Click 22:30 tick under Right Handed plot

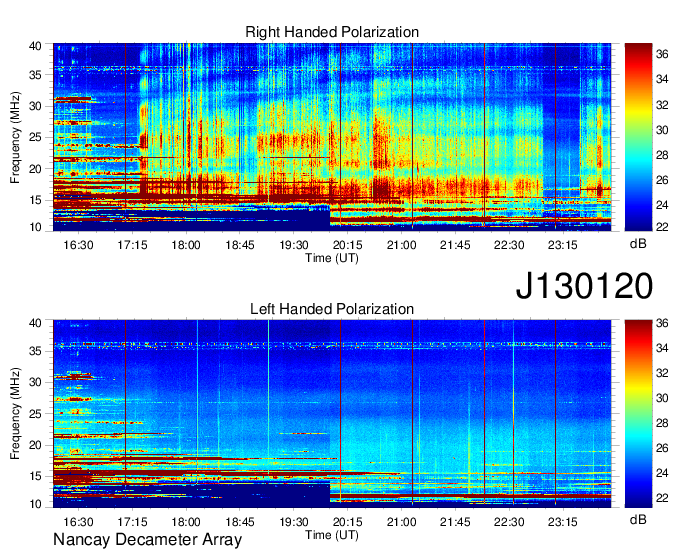click(509, 245)
